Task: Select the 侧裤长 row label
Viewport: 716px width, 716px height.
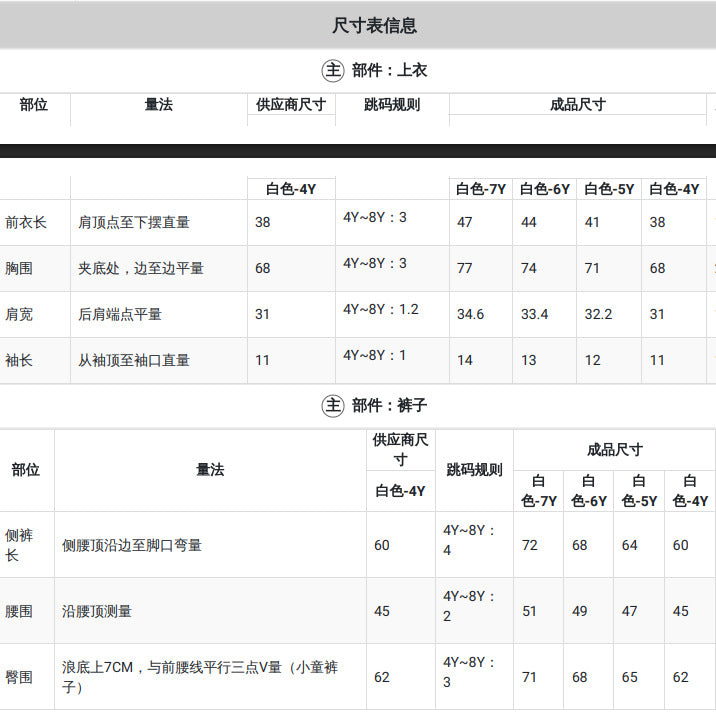Action: point(19,545)
